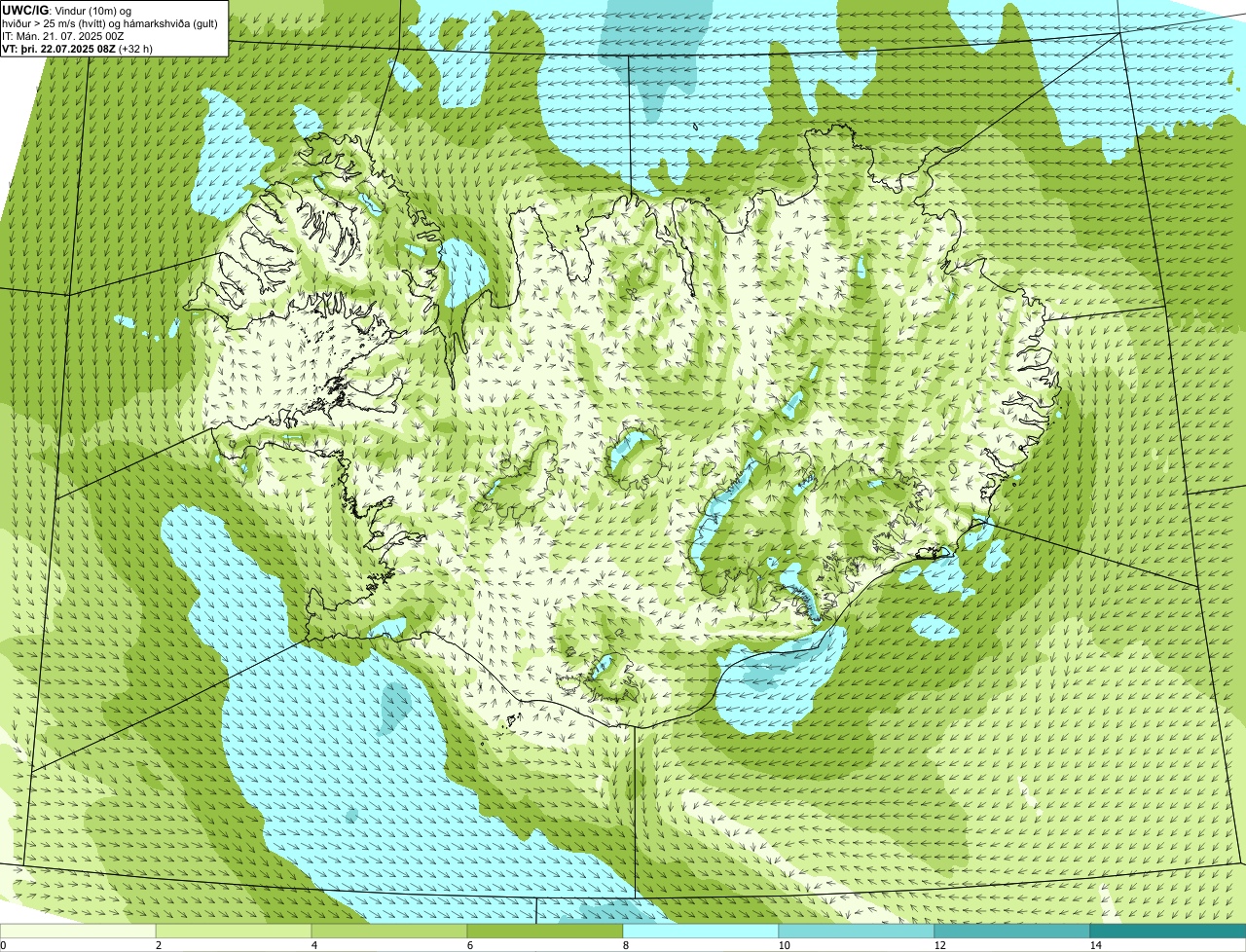Click the 10–12 m/s light teal legend swatch

857,931
